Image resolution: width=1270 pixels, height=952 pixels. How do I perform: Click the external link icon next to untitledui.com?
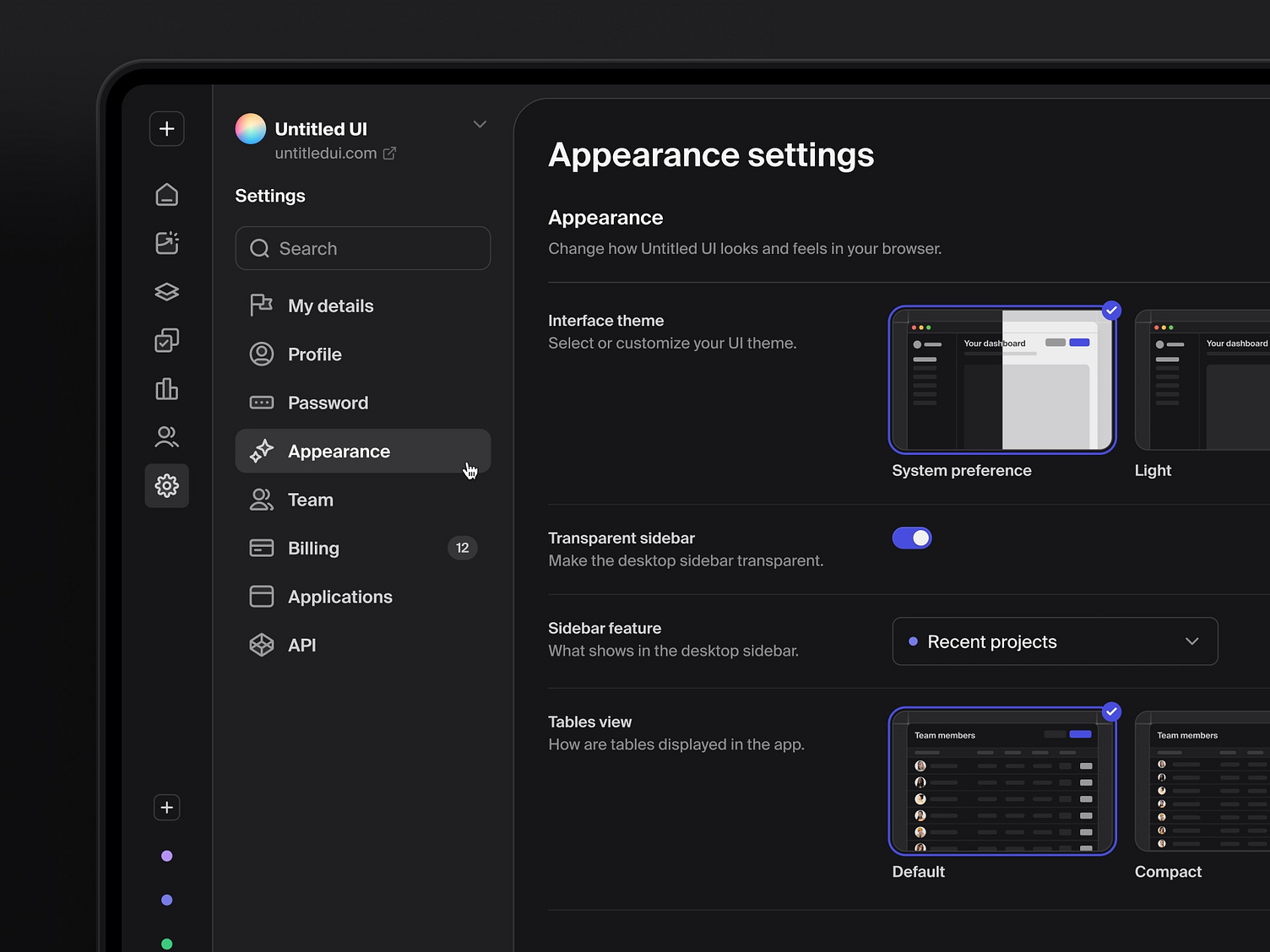click(x=389, y=153)
